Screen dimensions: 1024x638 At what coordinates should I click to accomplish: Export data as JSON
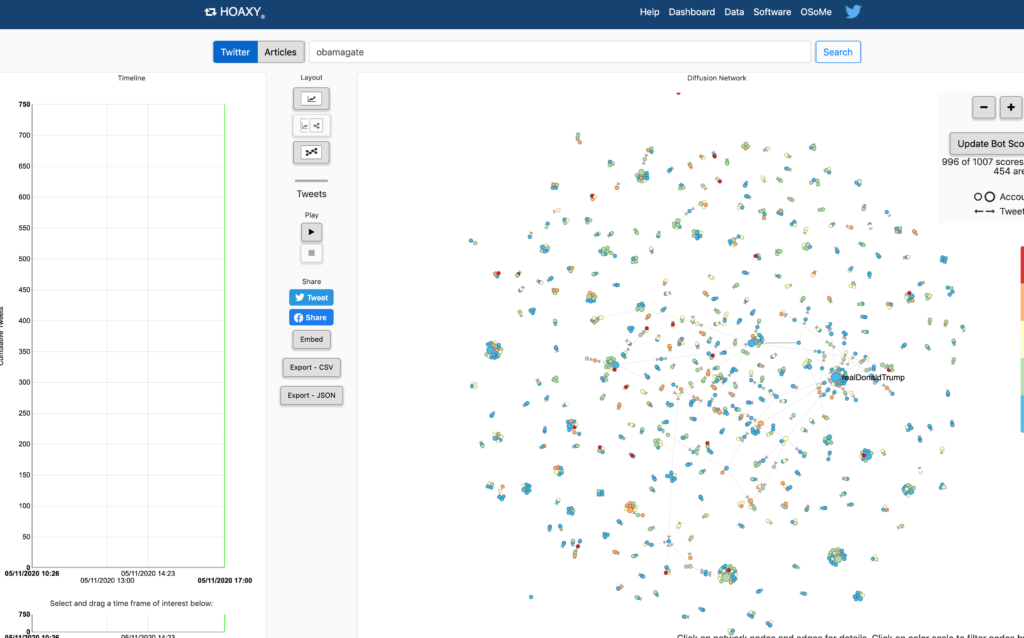tap(312, 396)
